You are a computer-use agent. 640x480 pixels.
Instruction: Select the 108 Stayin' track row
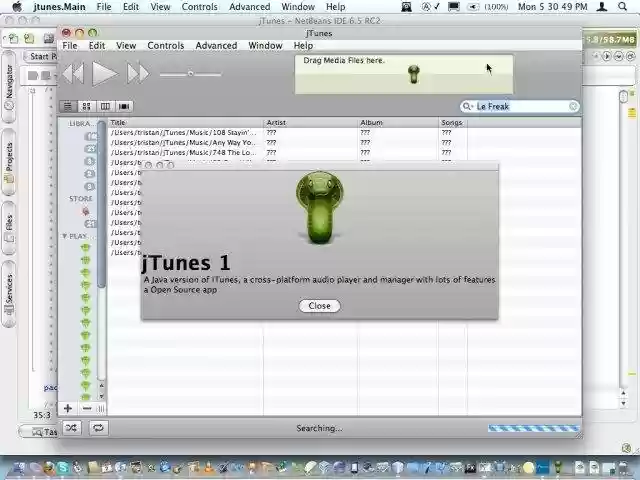[344, 133]
